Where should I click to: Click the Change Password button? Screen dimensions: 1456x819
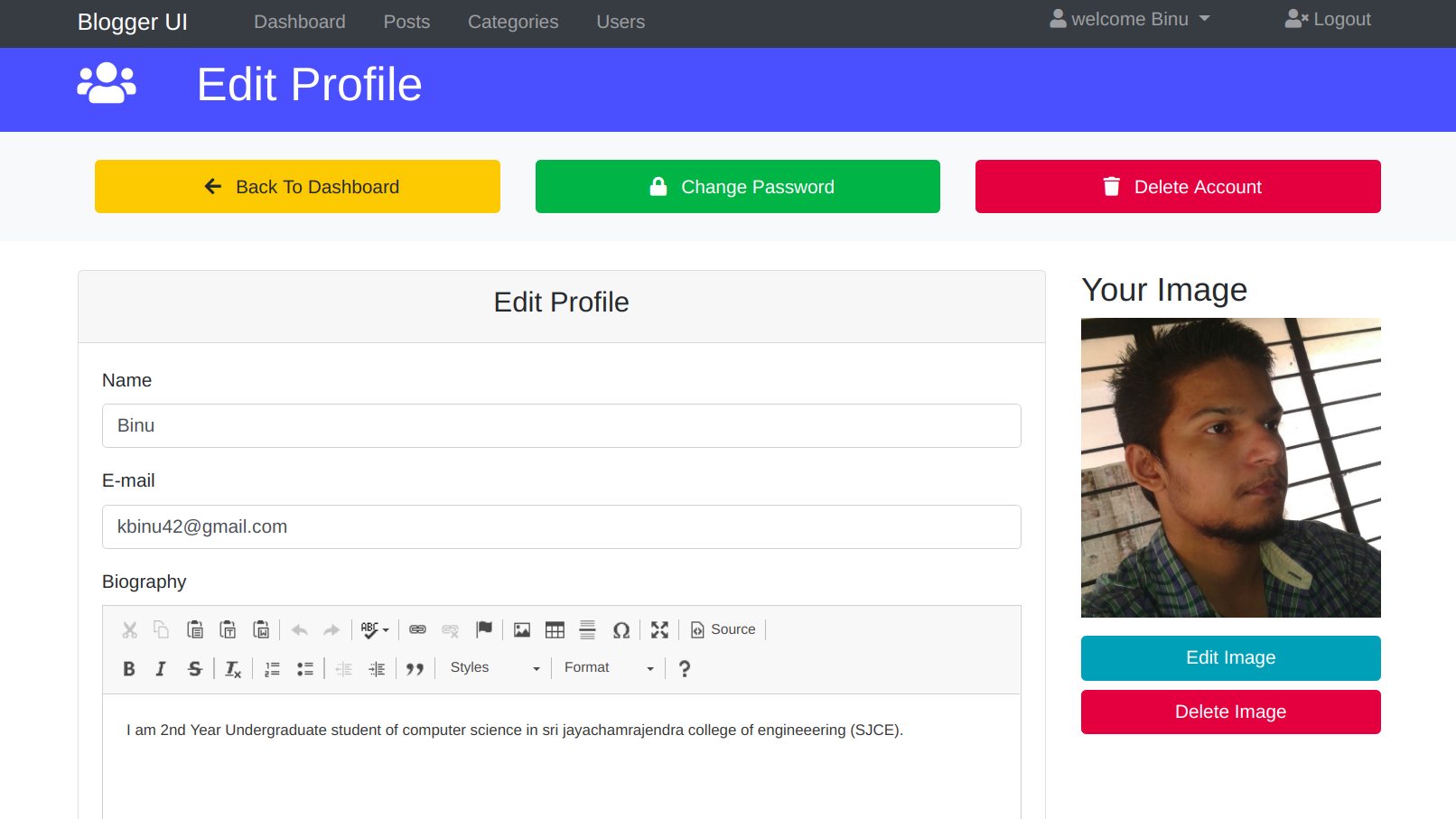point(737,187)
